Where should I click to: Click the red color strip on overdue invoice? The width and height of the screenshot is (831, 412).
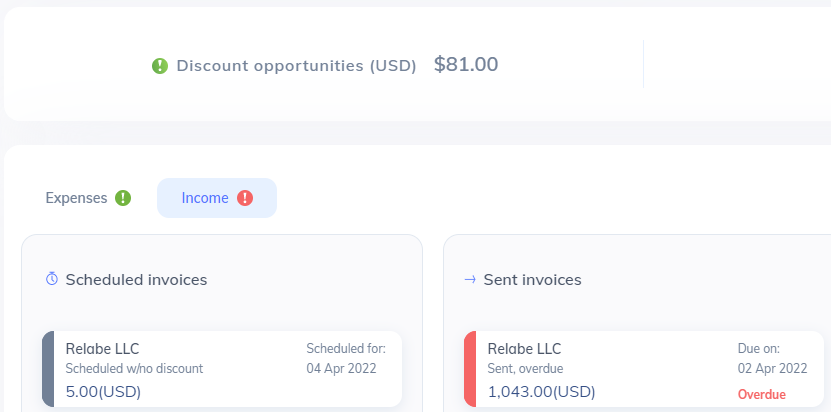pyautogui.click(x=469, y=370)
